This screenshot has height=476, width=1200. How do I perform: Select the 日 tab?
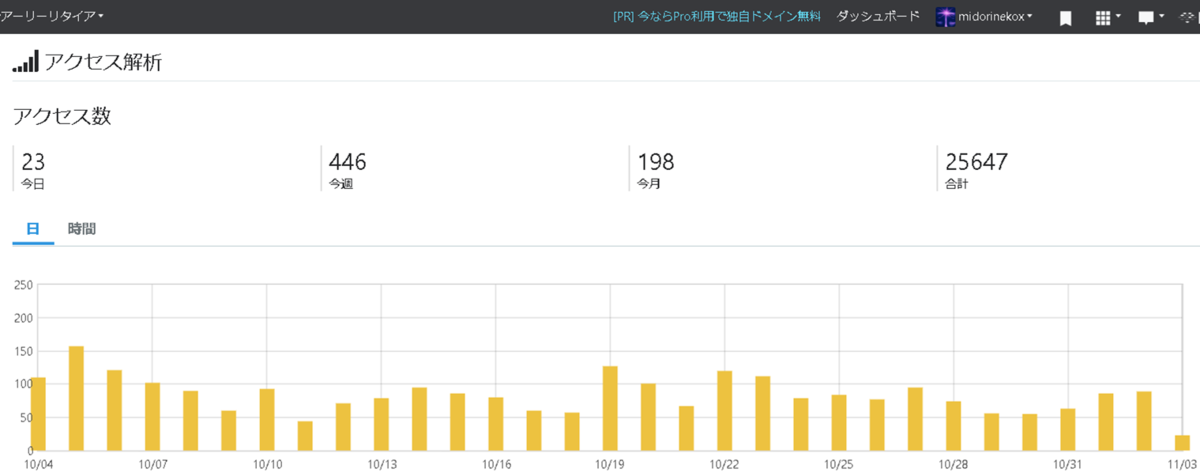tap(33, 229)
